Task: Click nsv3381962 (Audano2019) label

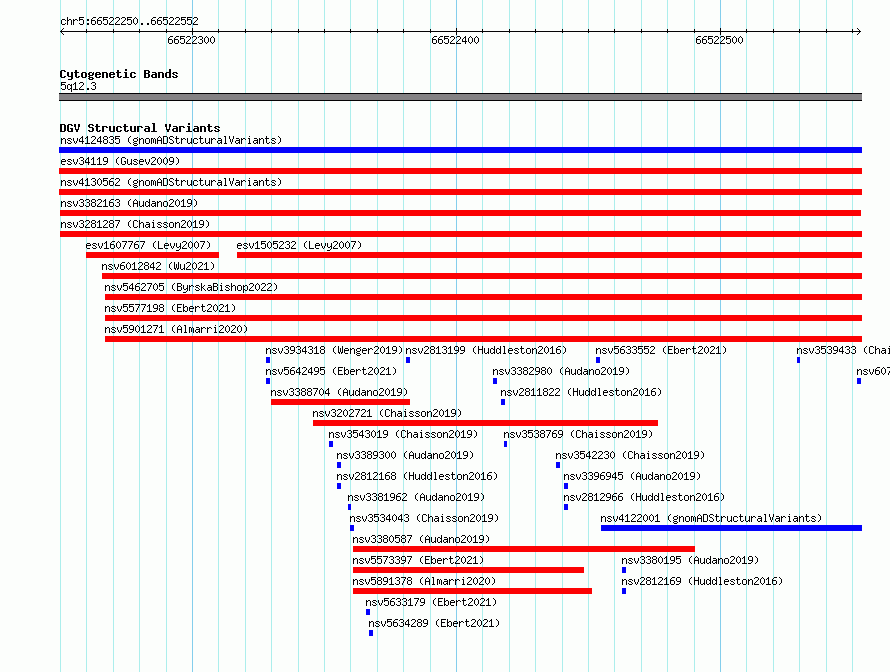Action: click(416, 497)
